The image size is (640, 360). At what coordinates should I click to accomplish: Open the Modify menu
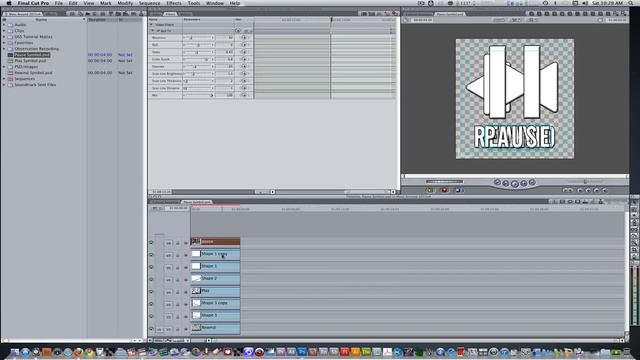pyautogui.click(x=125, y=3)
